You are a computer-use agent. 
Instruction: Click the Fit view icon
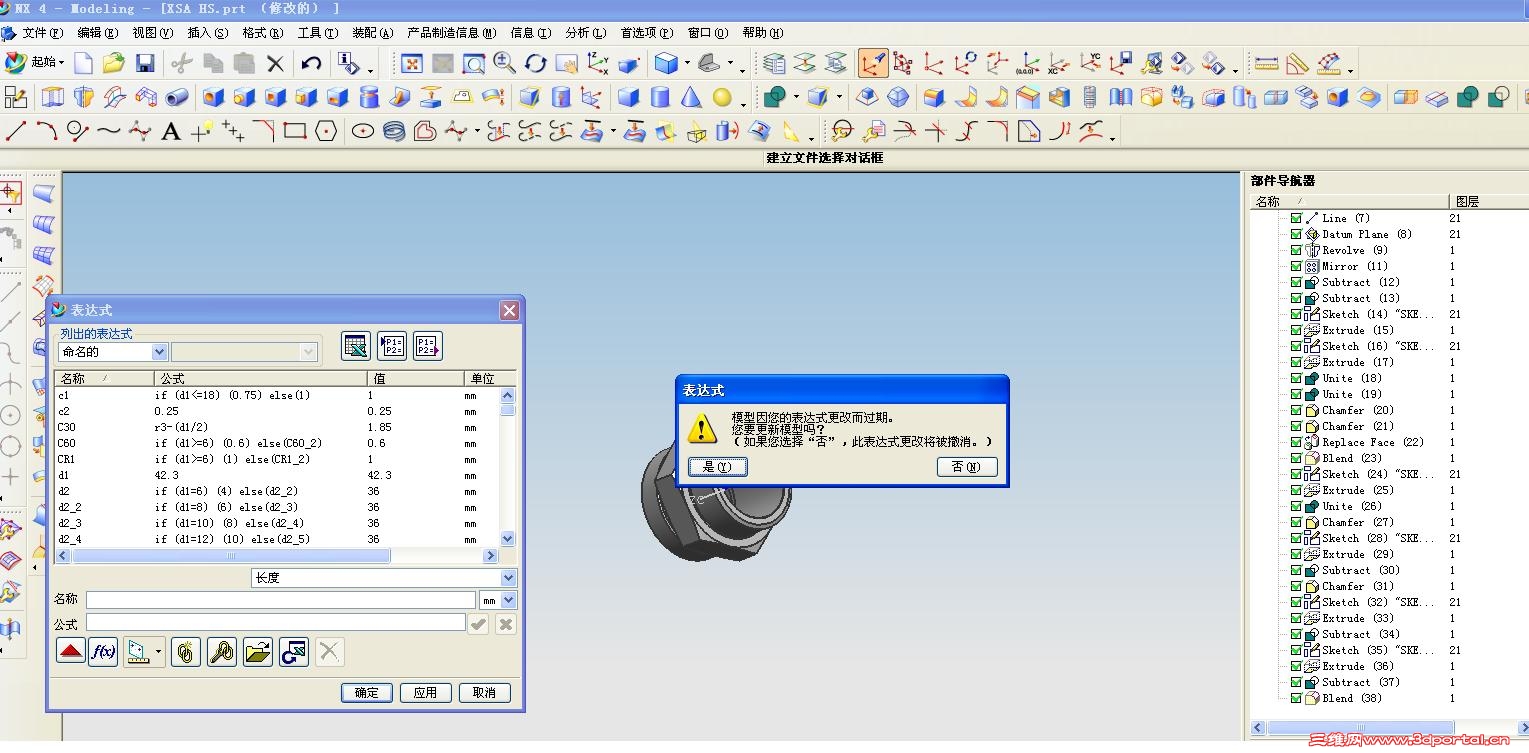coord(412,64)
